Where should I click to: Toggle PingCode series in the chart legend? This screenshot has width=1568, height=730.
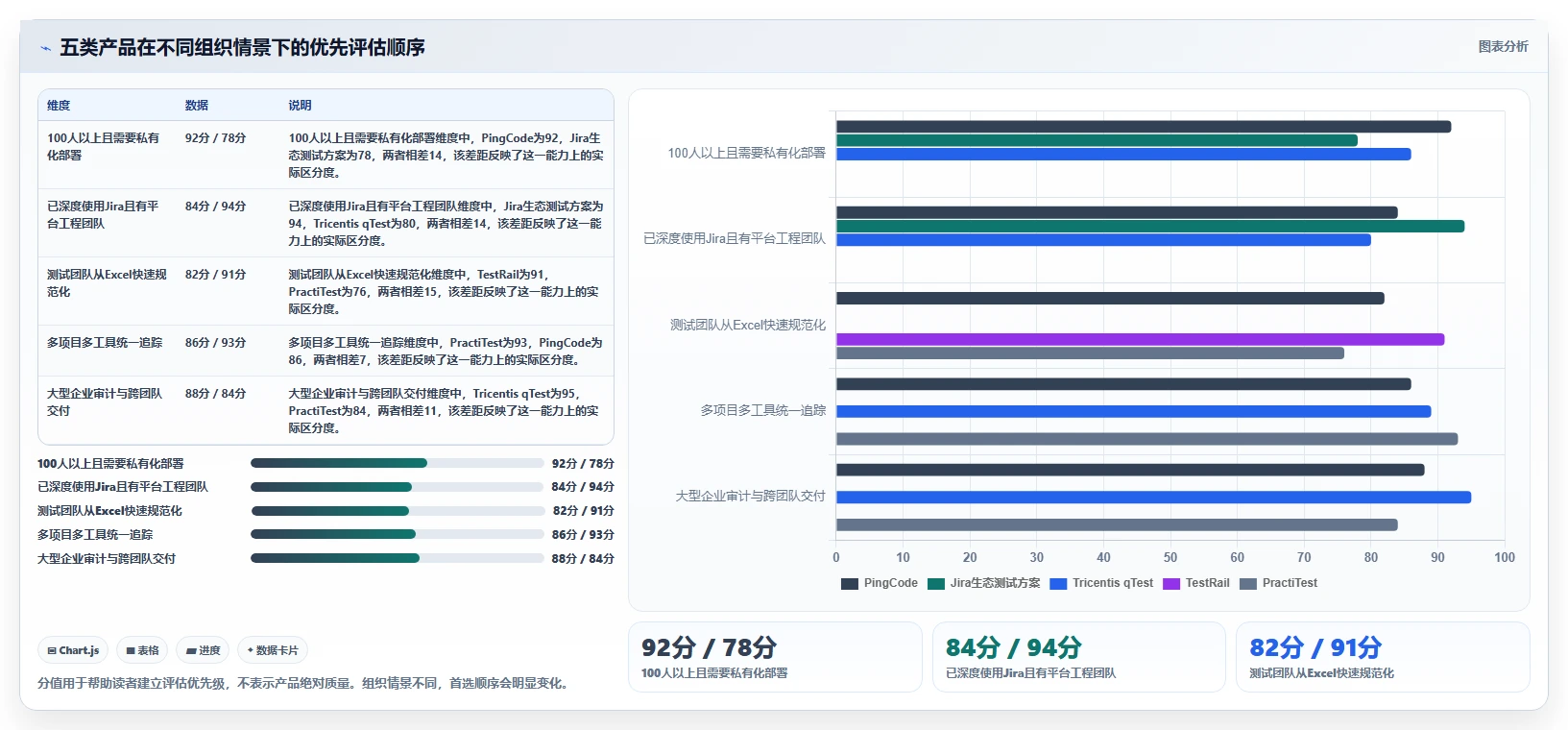tap(880, 583)
